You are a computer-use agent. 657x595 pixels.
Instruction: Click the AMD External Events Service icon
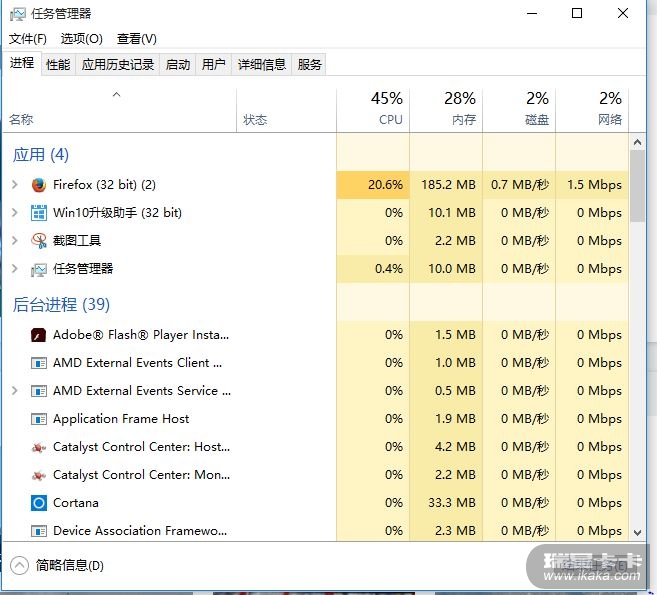coord(39,391)
